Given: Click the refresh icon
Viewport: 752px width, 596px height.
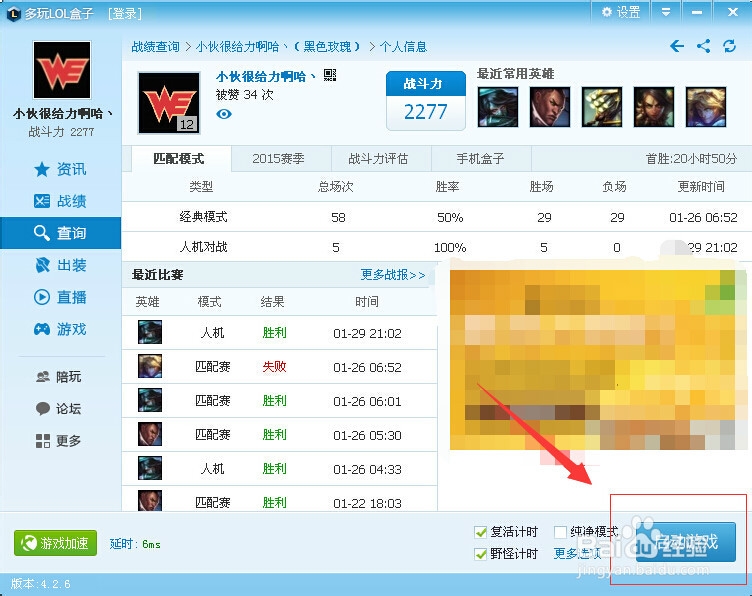Looking at the screenshot, I should point(729,47).
